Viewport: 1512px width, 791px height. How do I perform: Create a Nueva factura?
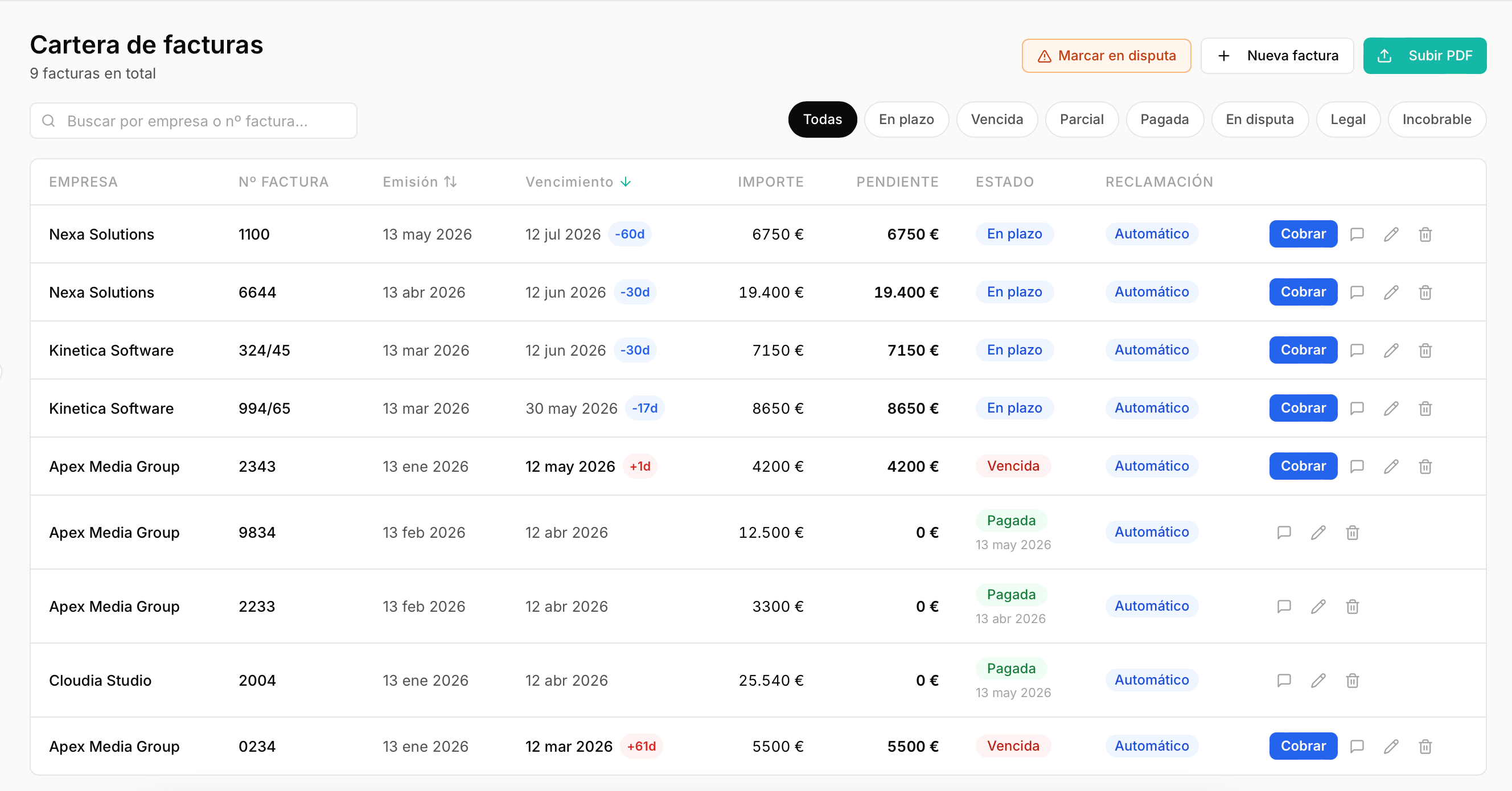tap(1277, 56)
